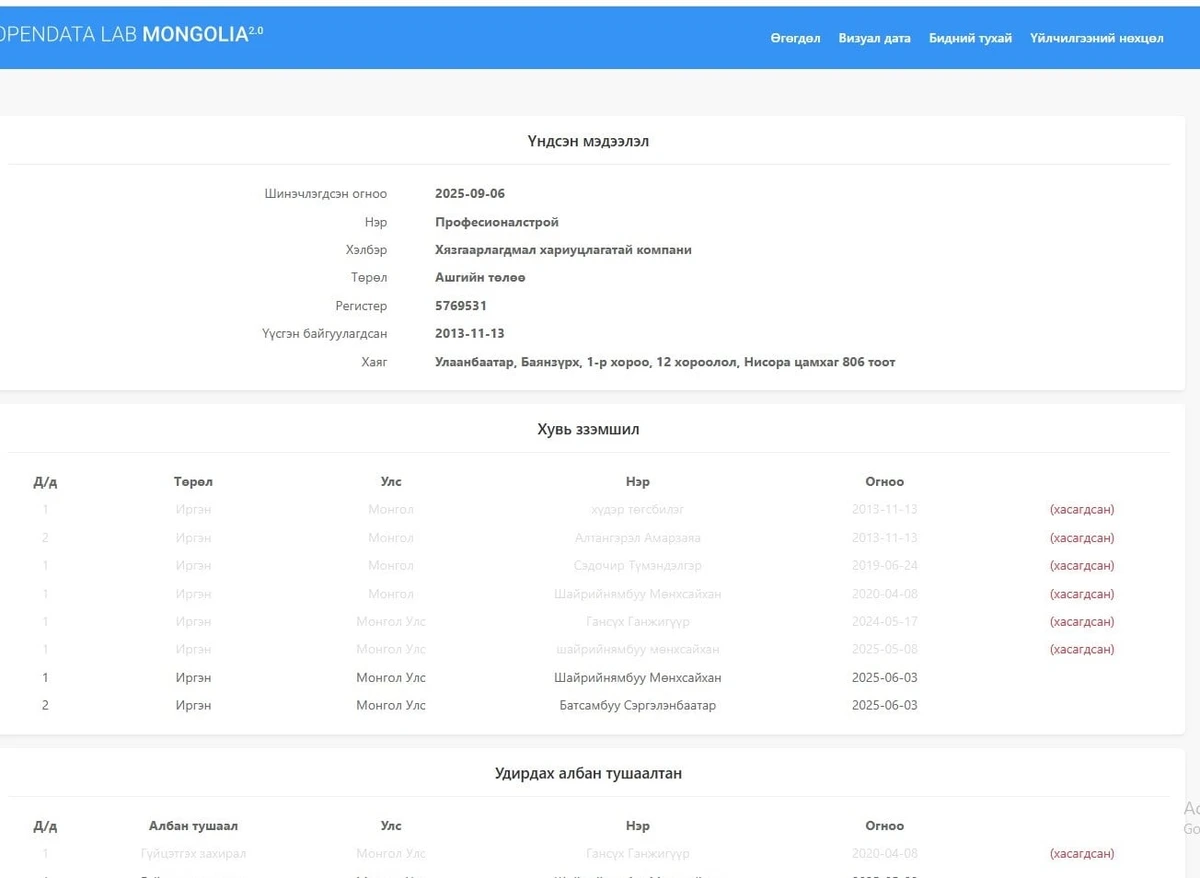
Task: Click the company address beginning with Улаанбаатар
Action: point(664,362)
